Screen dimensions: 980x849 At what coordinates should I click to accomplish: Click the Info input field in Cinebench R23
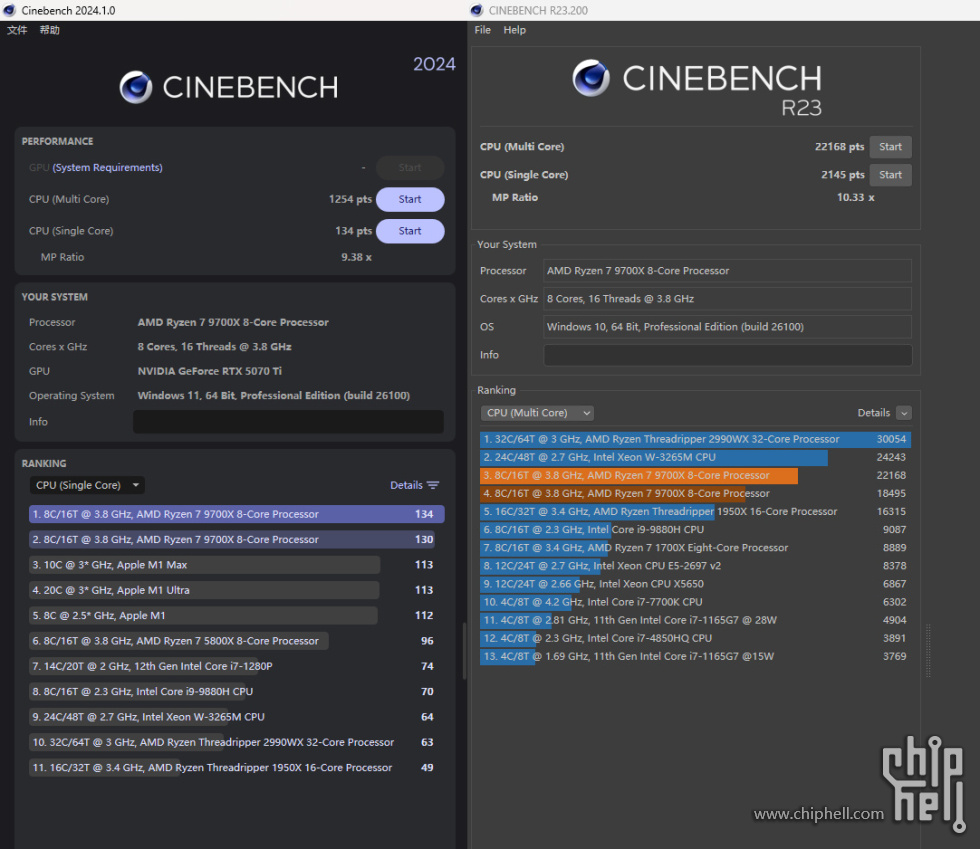(x=728, y=355)
